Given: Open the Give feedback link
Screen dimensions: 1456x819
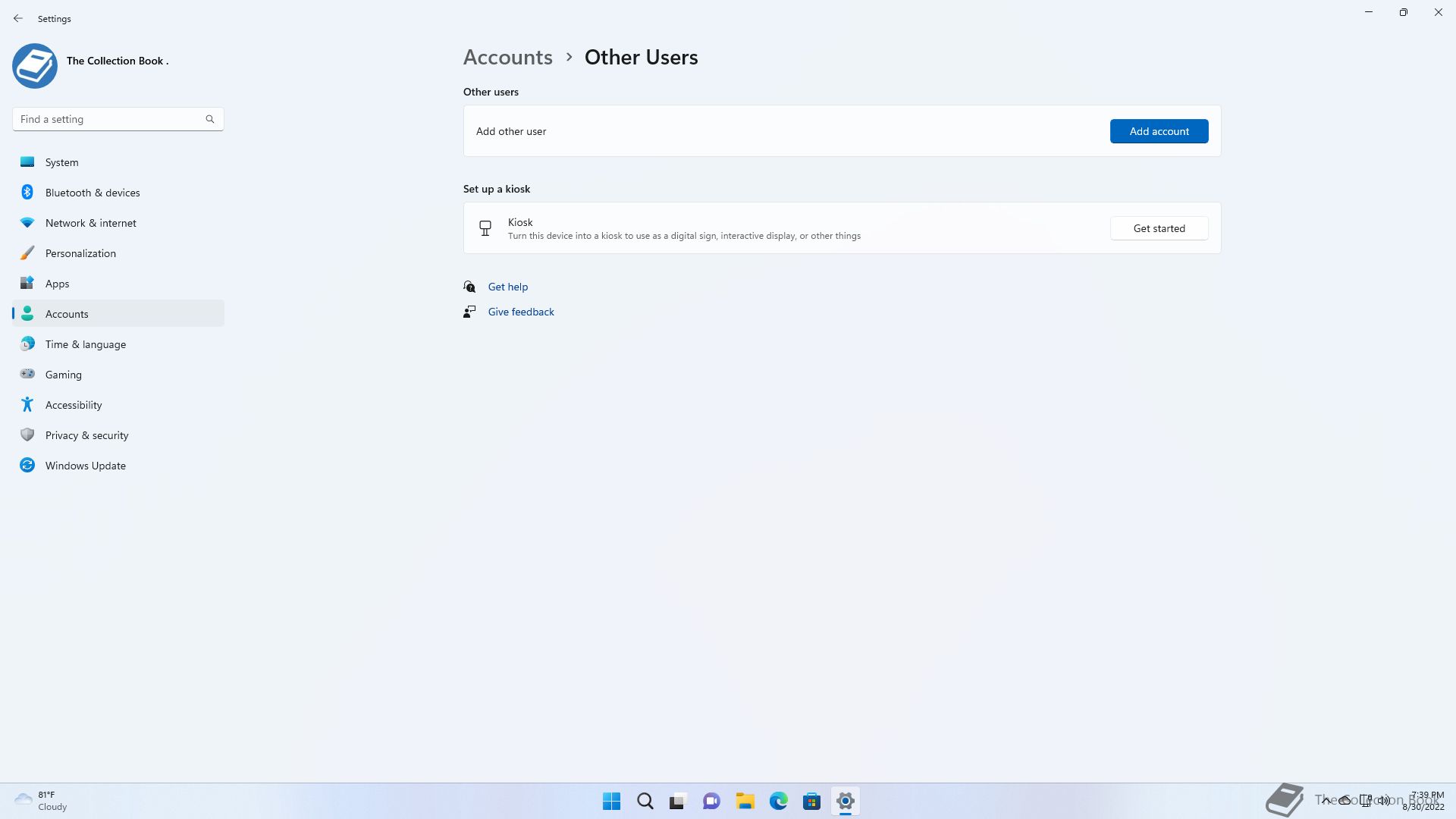Looking at the screenshot, I should [521, 312].
